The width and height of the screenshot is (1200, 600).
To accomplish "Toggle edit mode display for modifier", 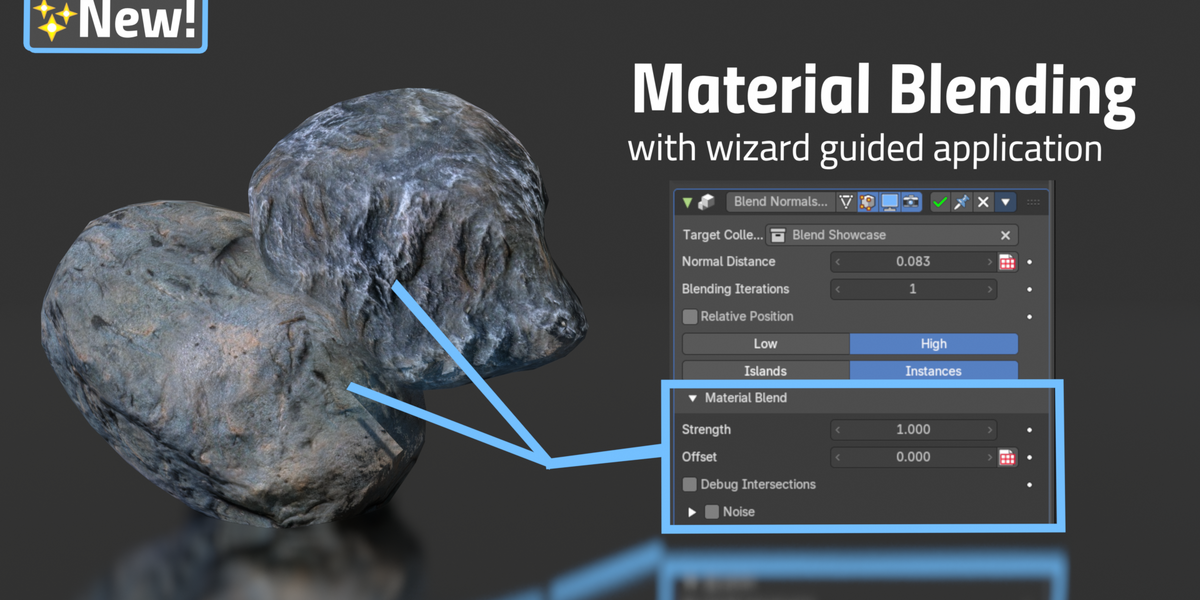I will point(867,202).
